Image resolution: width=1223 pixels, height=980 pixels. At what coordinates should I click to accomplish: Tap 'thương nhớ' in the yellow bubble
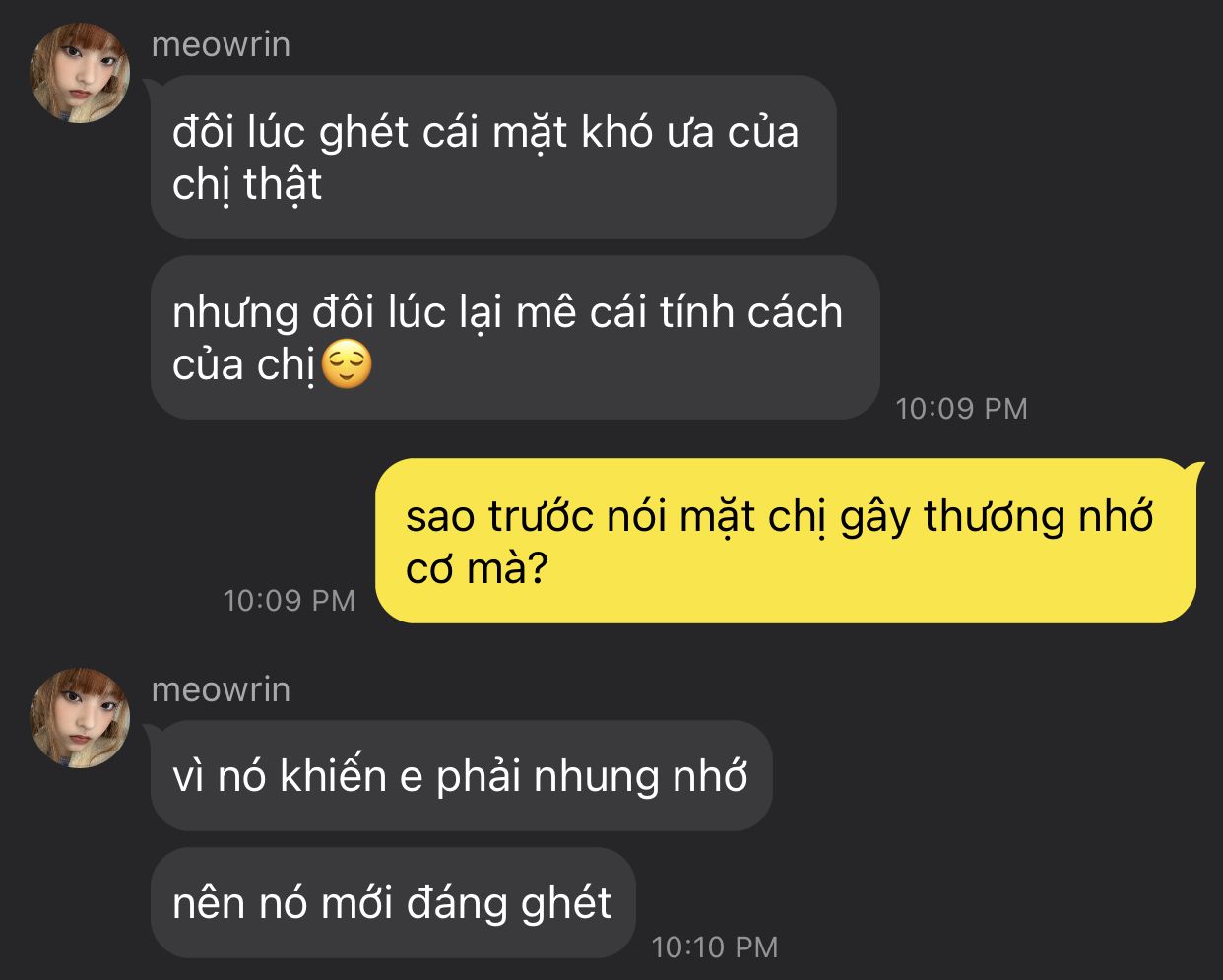[x=1038, y=518]
